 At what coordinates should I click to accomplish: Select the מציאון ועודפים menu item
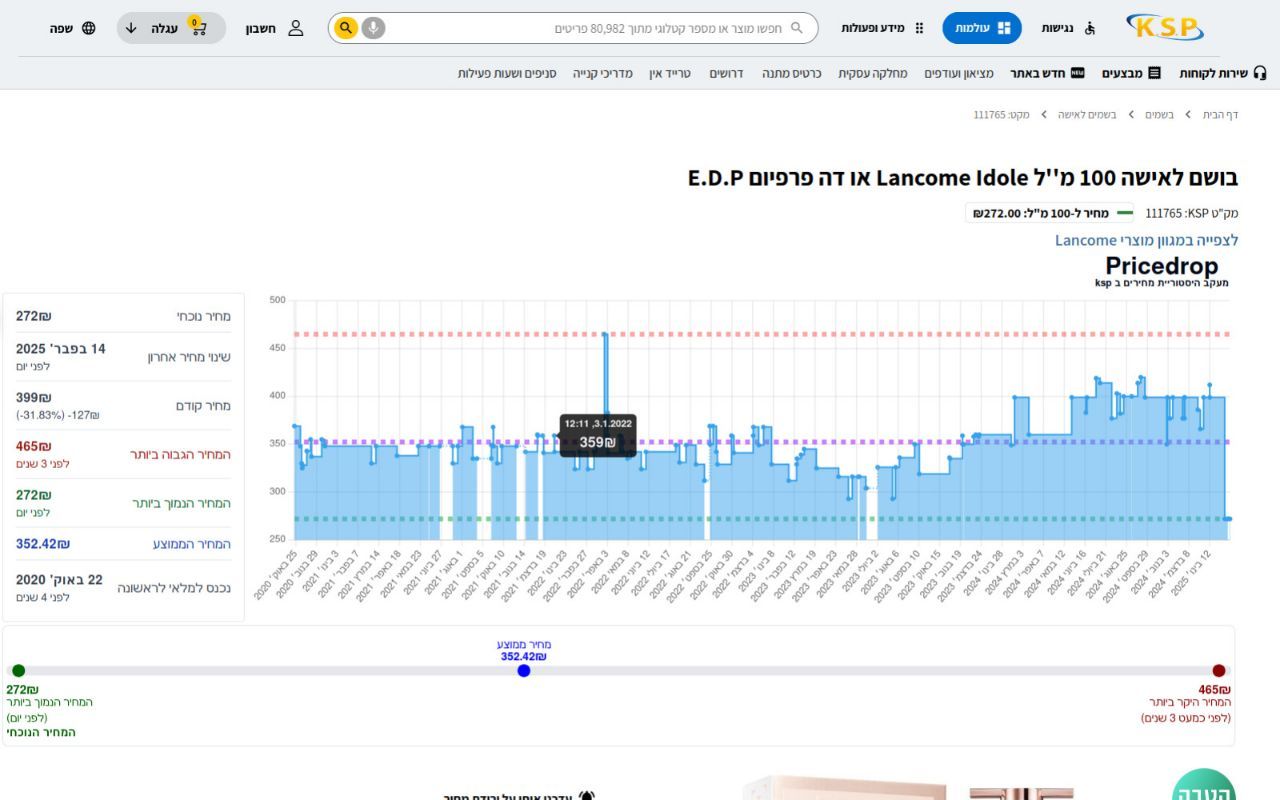pos(959,73)
